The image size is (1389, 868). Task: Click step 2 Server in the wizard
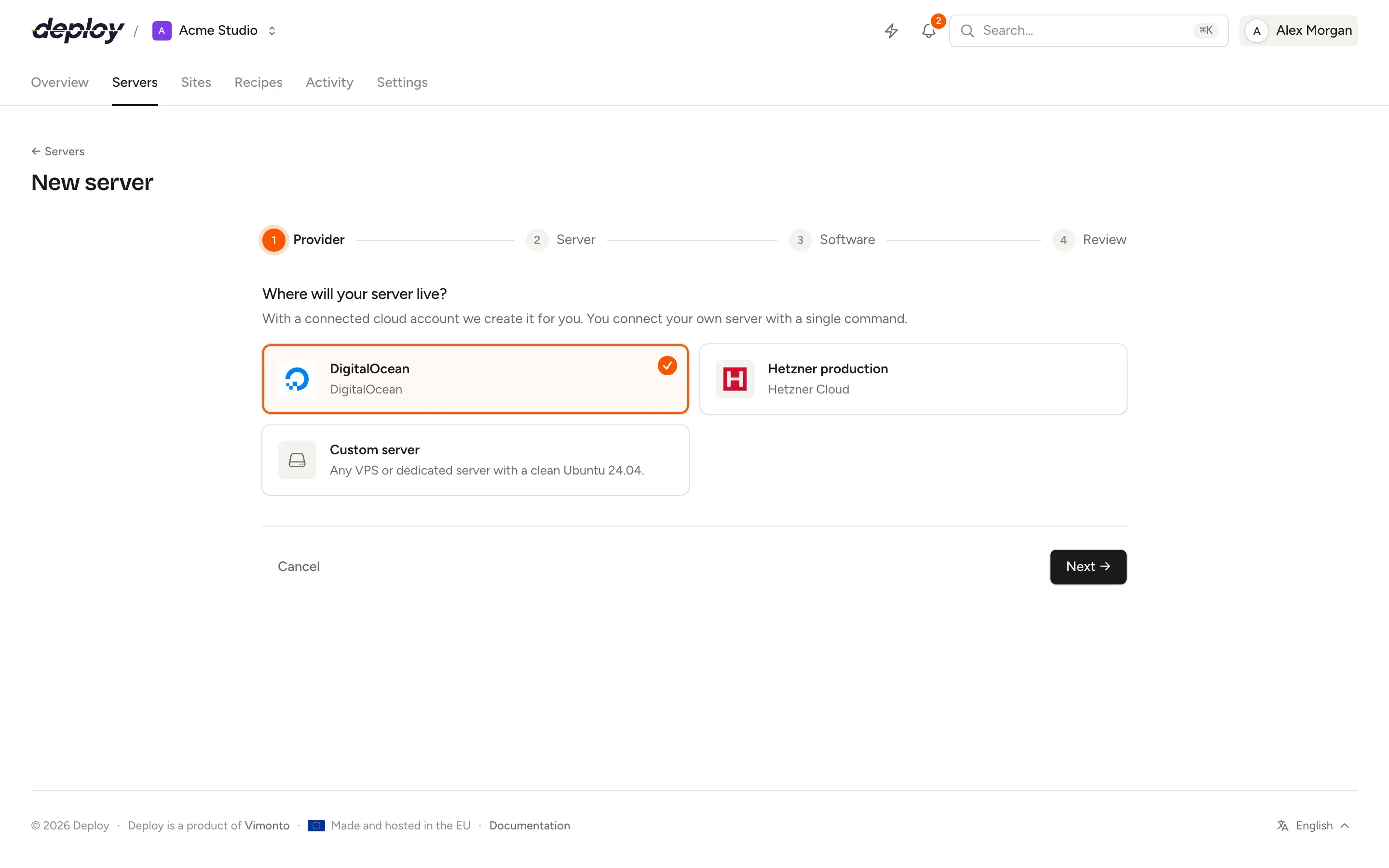click(x=561, y=239)
